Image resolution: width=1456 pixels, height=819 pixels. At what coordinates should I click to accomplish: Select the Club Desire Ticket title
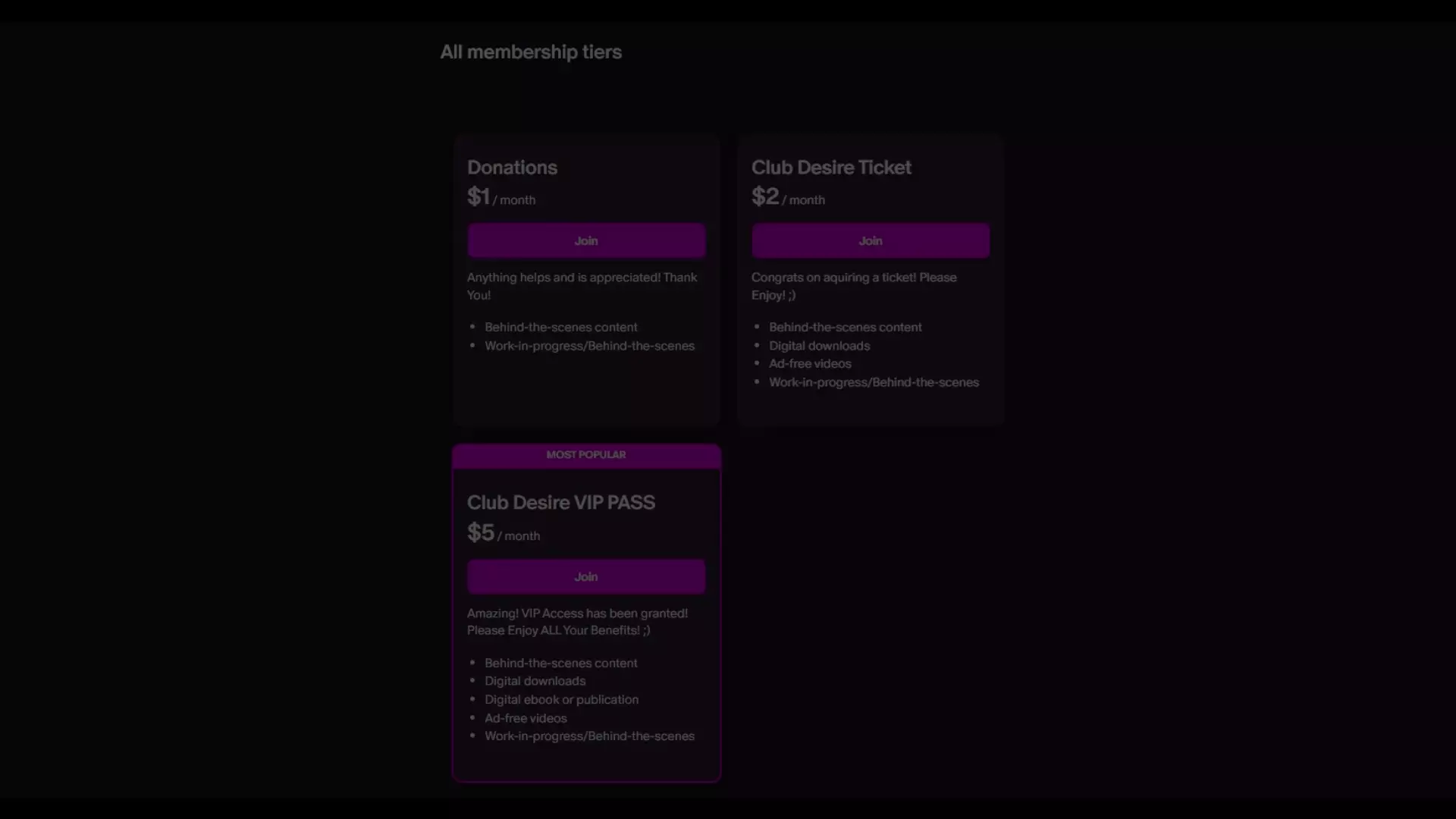pyautogui.click(x=831, y=168)
